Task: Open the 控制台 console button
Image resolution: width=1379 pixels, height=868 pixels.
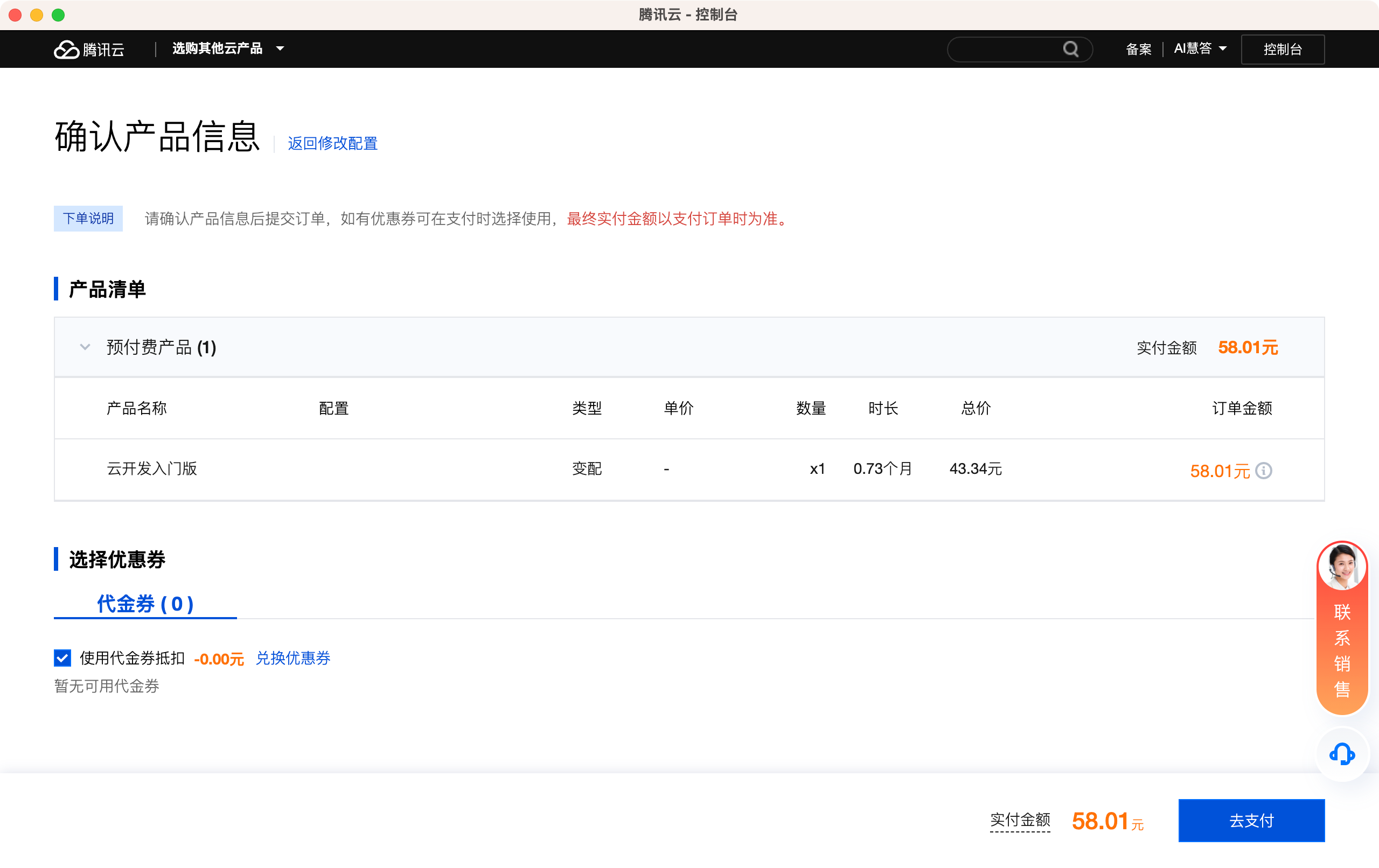Action: pos(1282,49)
